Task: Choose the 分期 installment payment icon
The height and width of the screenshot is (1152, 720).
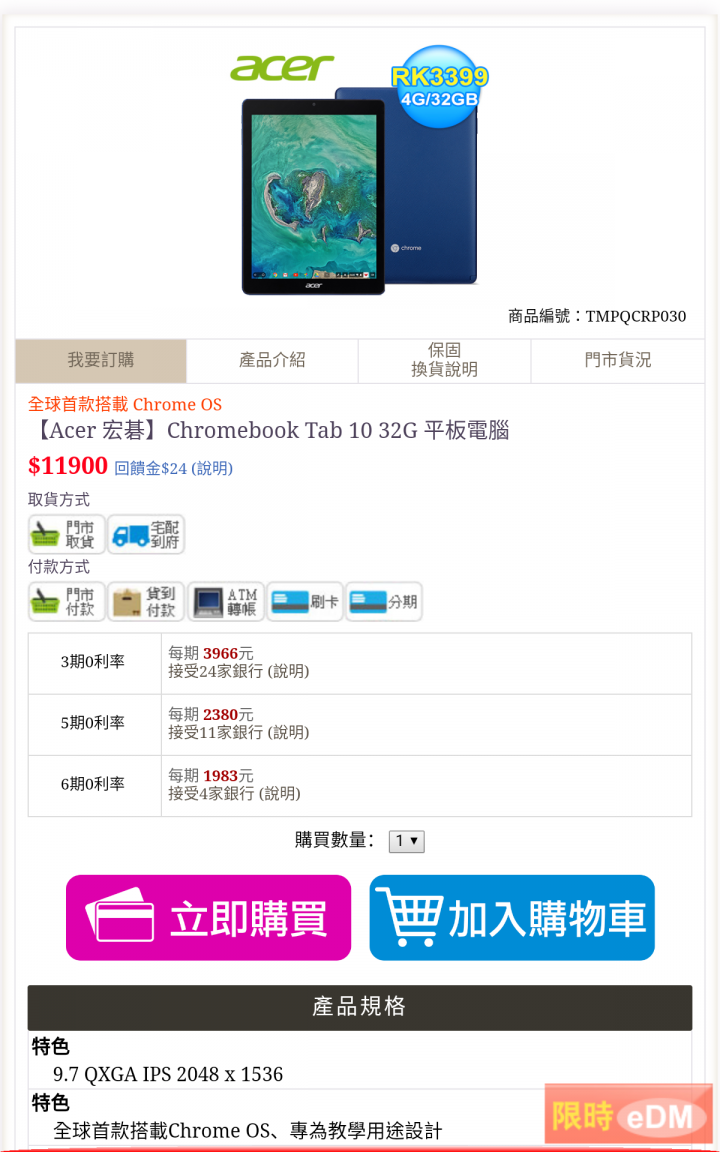Action: 384,602
